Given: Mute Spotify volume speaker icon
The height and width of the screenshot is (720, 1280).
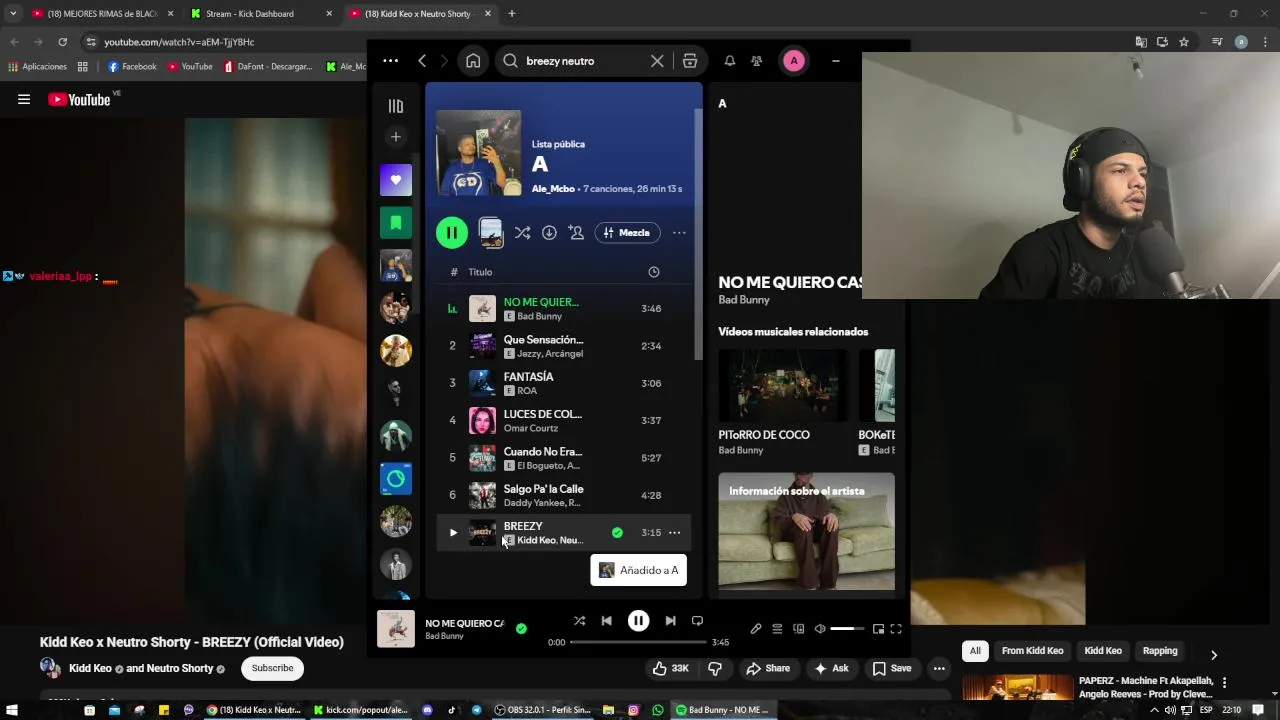Looking at the screenshot, I should click(x=820, y=629).
